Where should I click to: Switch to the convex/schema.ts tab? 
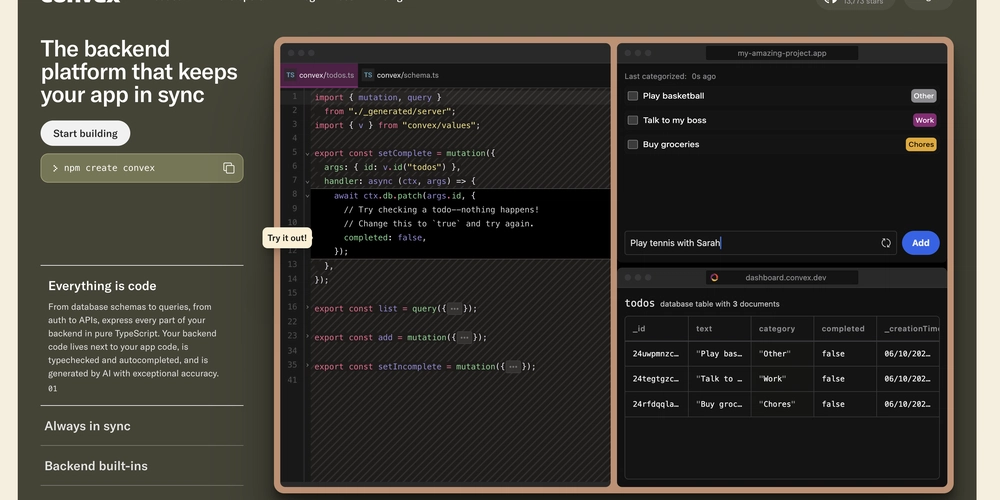[401, 75]
